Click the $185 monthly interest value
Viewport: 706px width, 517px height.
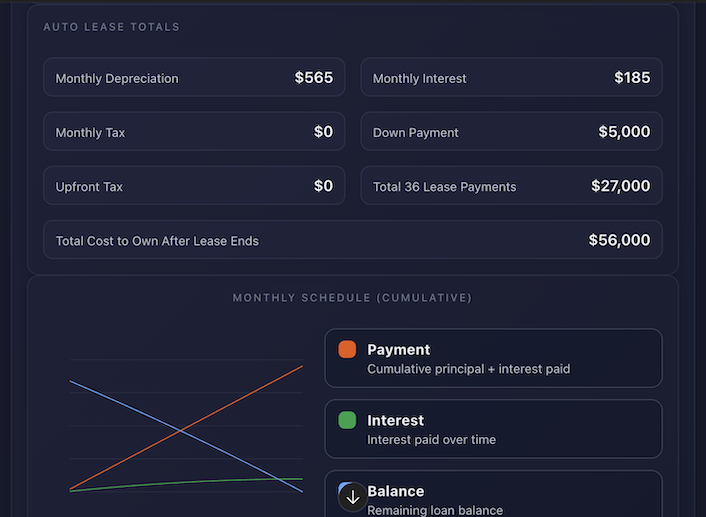tap(632, 77)
